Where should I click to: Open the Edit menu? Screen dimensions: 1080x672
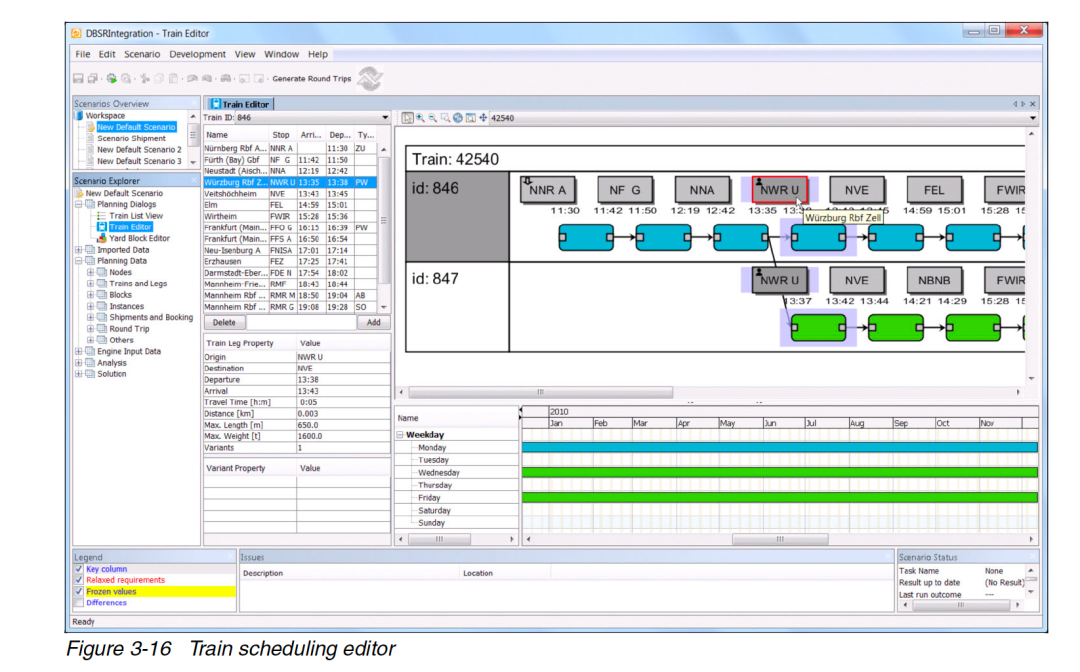107,54
